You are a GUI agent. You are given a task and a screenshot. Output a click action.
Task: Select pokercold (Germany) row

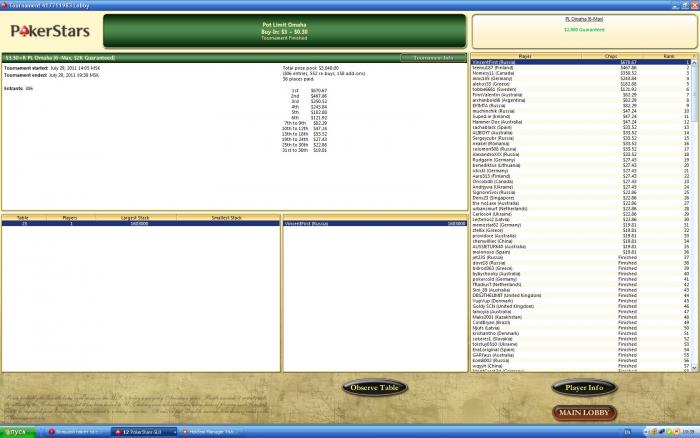581,279
